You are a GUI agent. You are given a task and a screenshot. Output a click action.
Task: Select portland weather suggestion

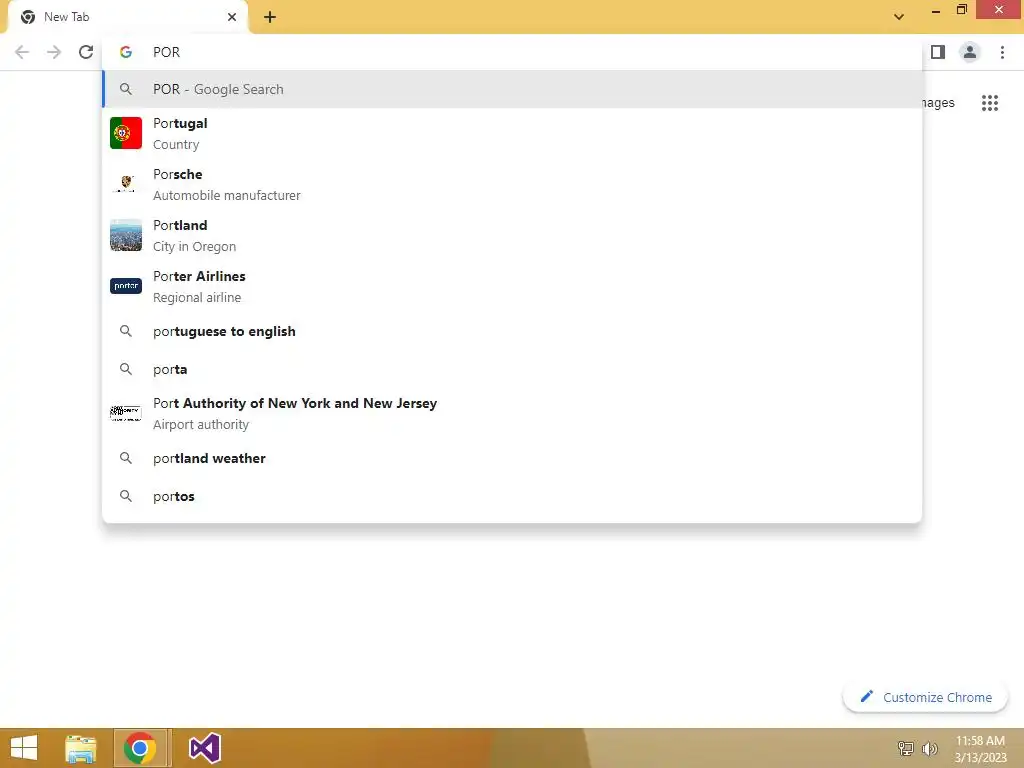(x=512, y=458)
